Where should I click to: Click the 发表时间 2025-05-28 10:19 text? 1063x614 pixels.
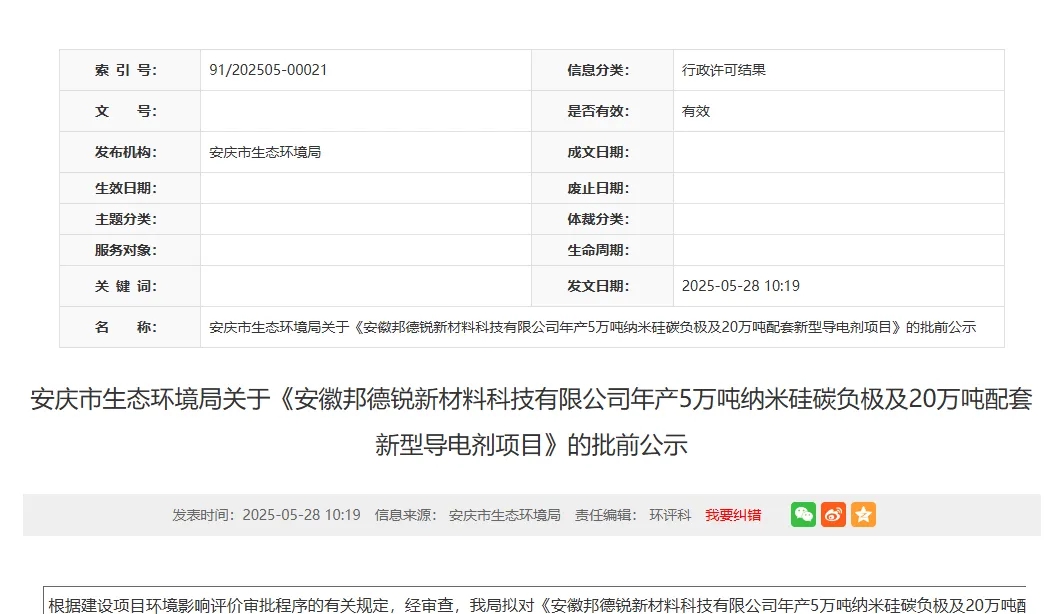[266, 515]
